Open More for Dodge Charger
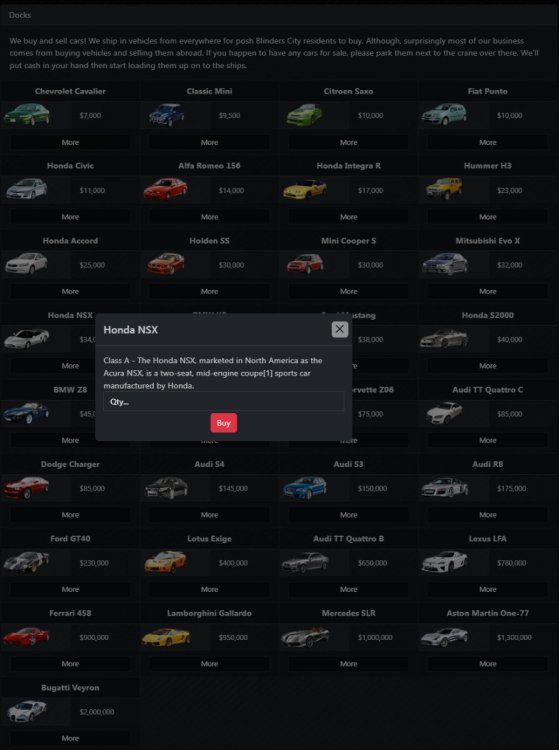 click(x=70, y=515)
